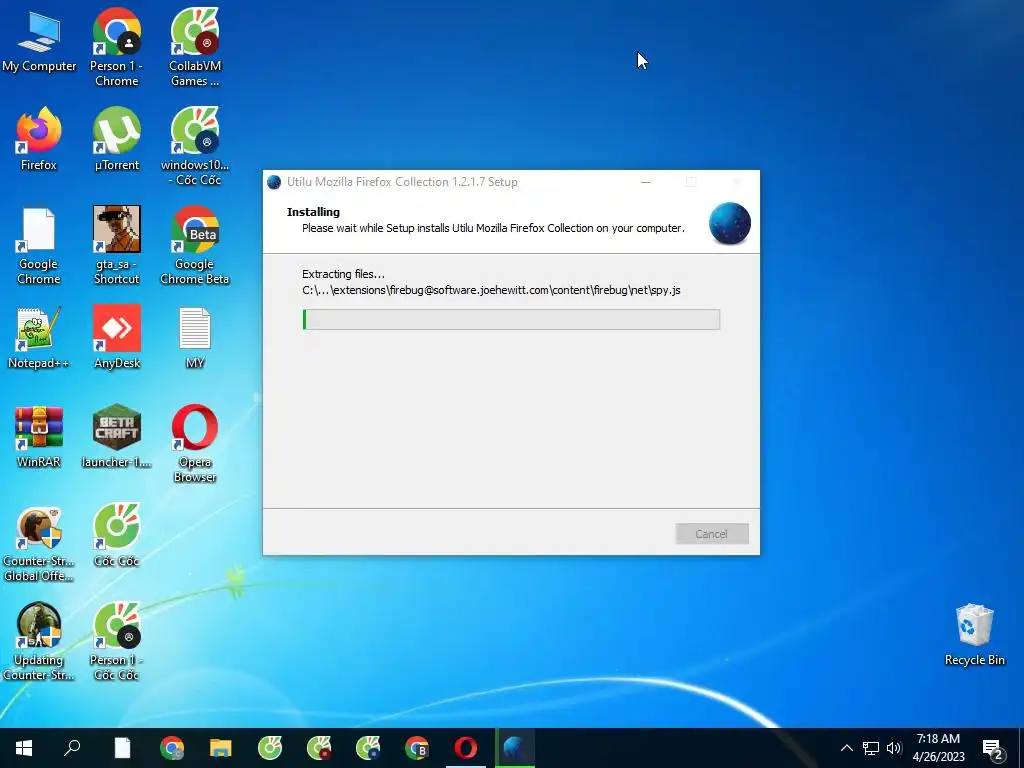The height and width of the screenshot is (768, 1024).
Task: Switch to Opera in the taskbar
Action: click(466, 748)
